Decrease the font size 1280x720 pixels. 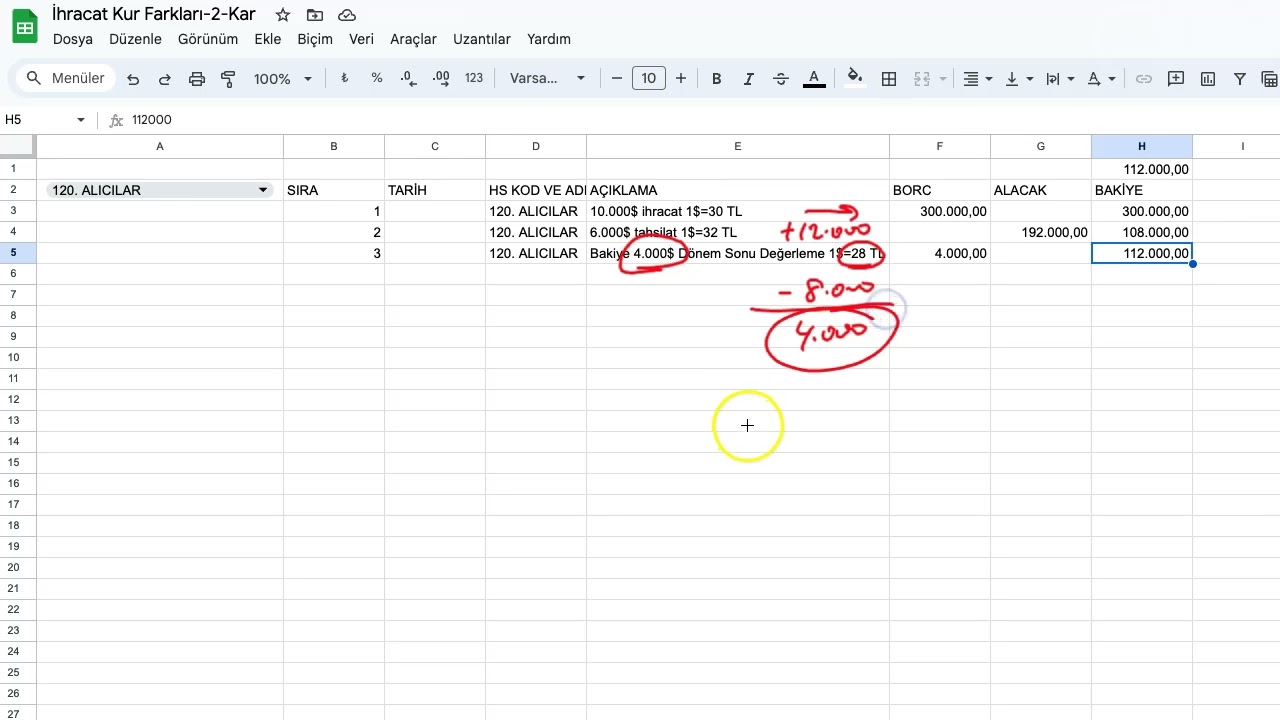coord(617,79)
